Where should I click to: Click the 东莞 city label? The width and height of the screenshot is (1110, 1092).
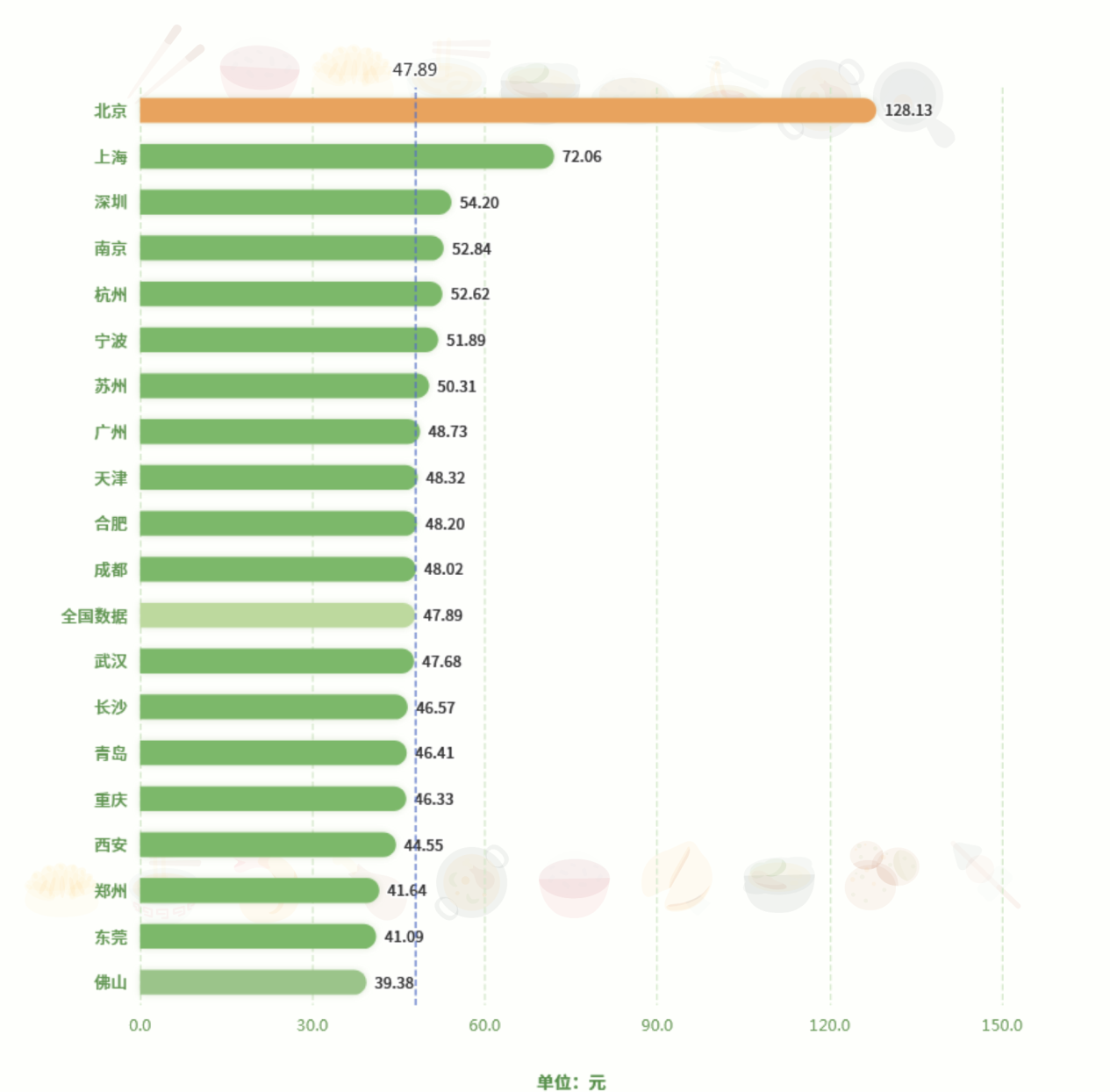[111, 937]
